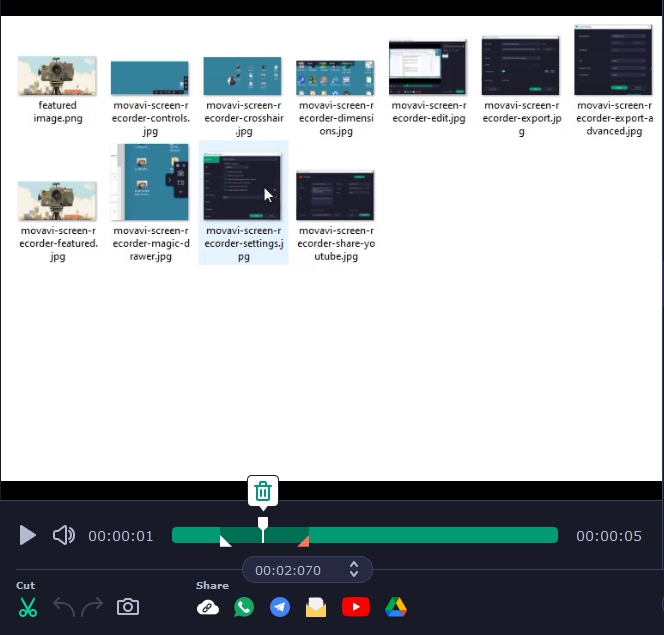Select movavi-screen-recorder-featured.jpg thumbnail
Screen dimensions: 664x635
tap(57, 201)
